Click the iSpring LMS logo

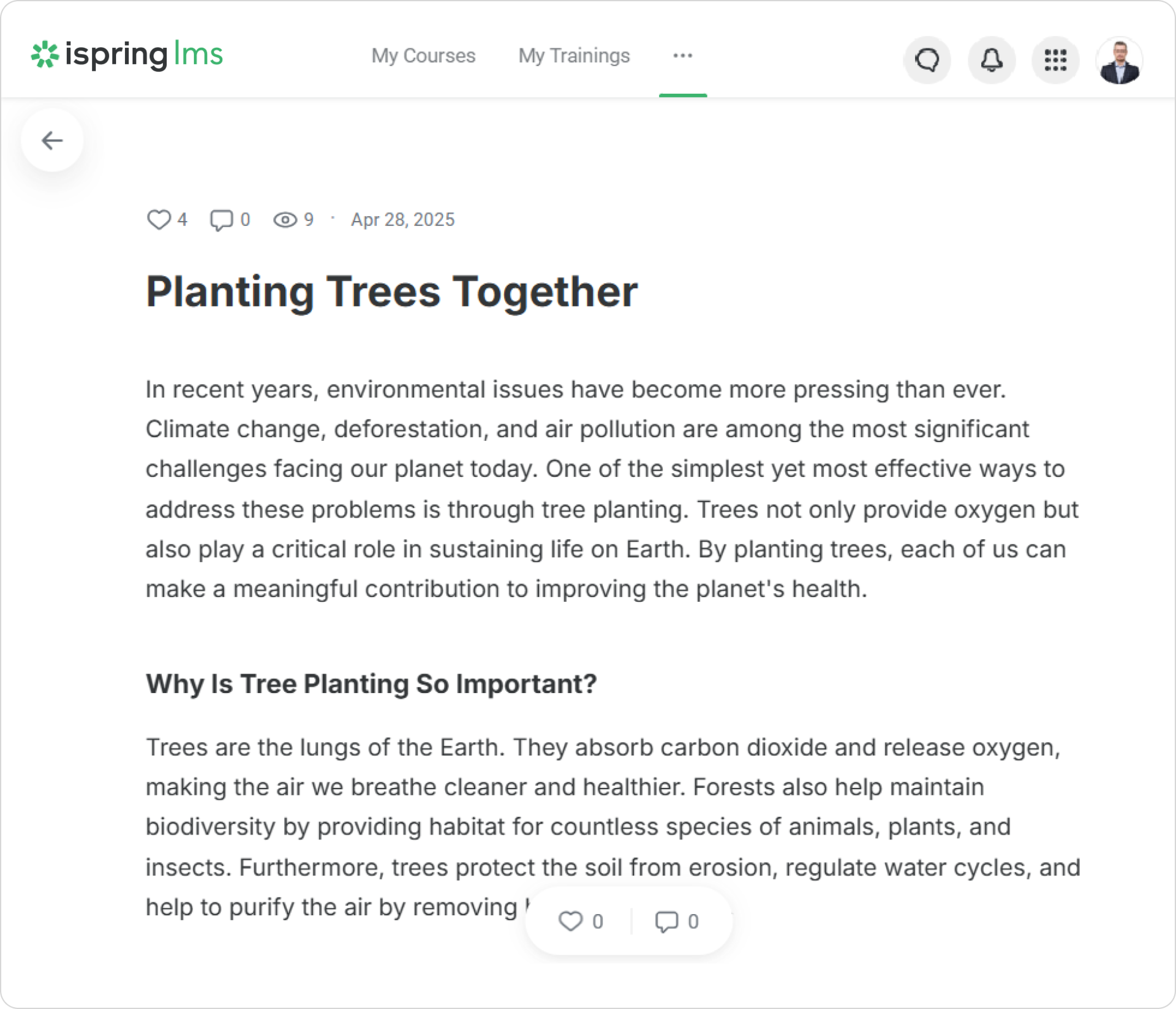tap(127, 55)
